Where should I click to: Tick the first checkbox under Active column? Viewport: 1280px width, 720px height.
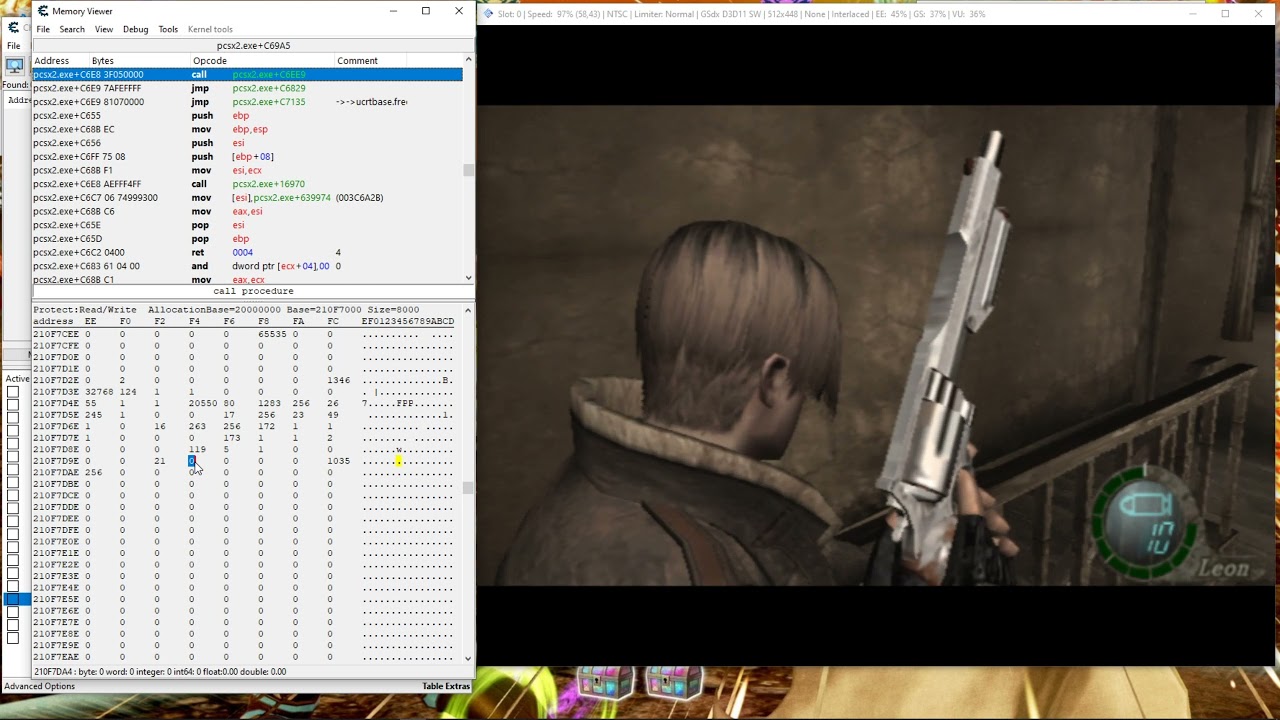click(13, 392)
